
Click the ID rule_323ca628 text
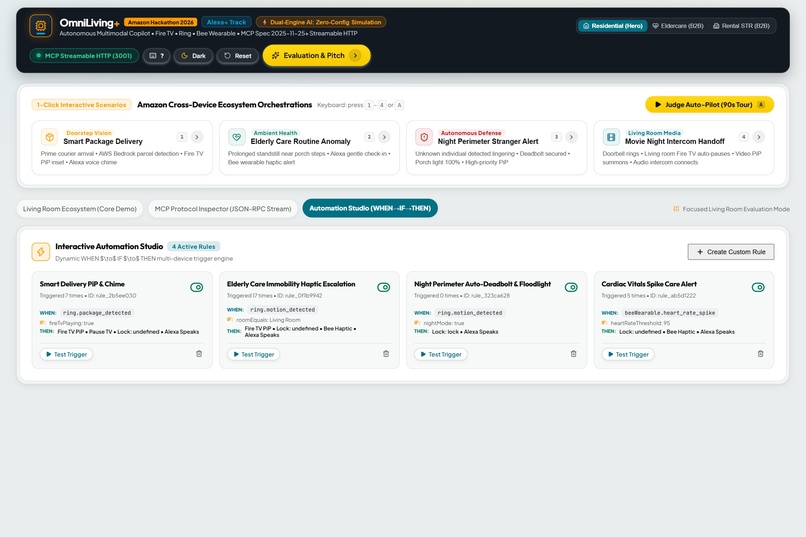487,295
